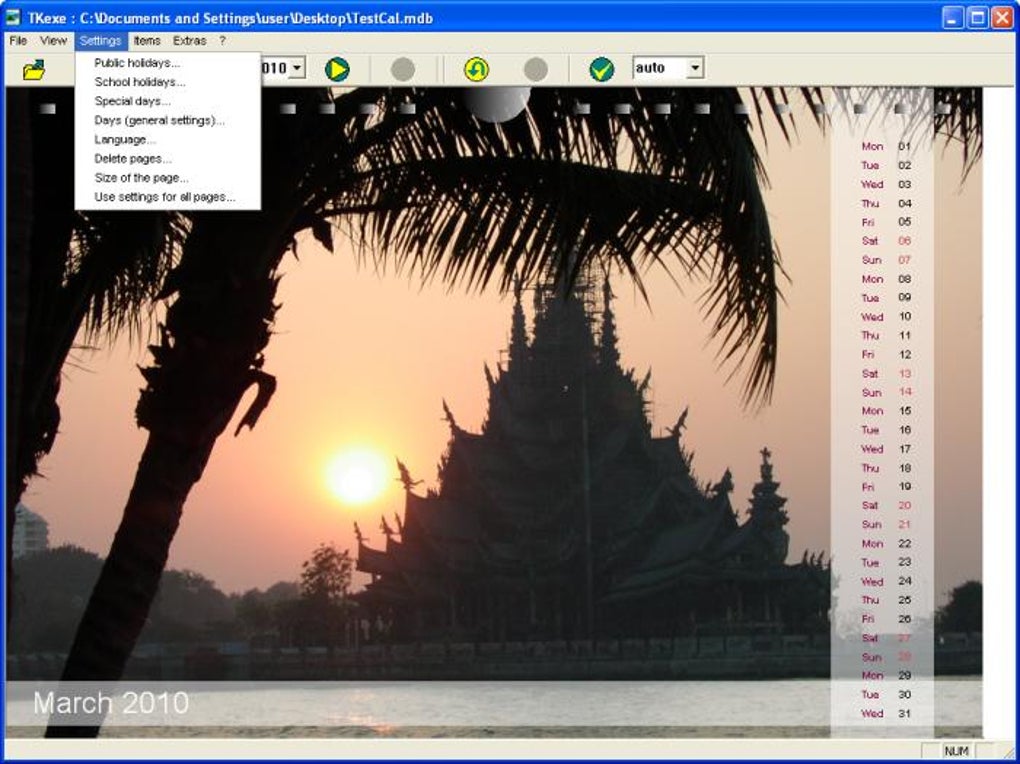Click the green checkmark icon
1020x764 pixels.
tap(602, 69)
